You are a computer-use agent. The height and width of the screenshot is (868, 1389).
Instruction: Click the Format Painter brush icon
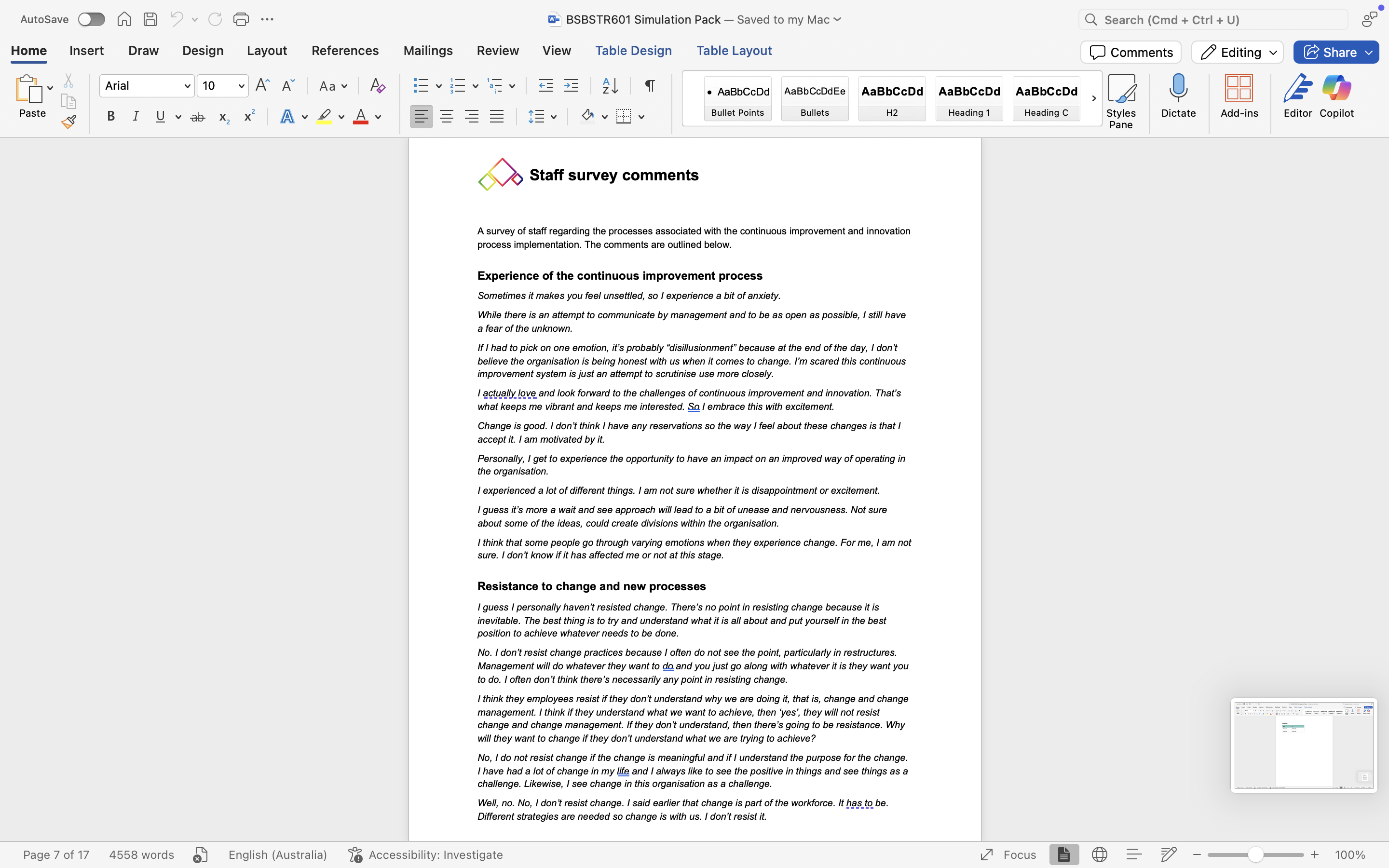[69, 122]
